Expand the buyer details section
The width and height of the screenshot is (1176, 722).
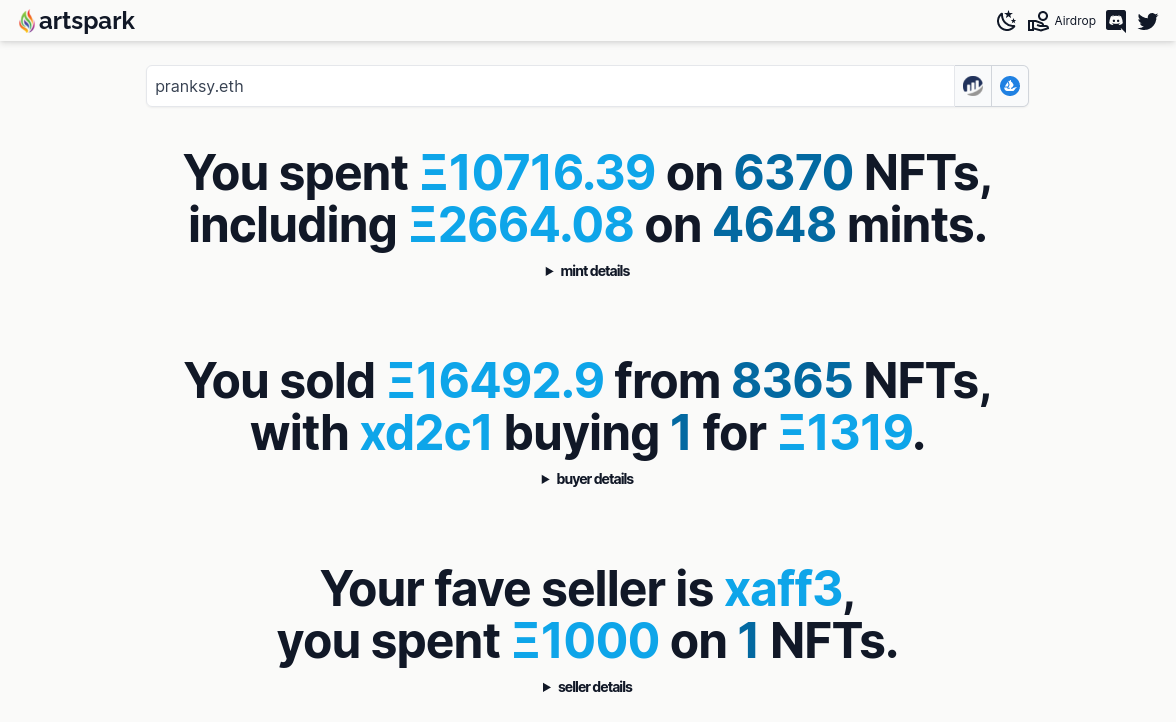tap(588, 479)
